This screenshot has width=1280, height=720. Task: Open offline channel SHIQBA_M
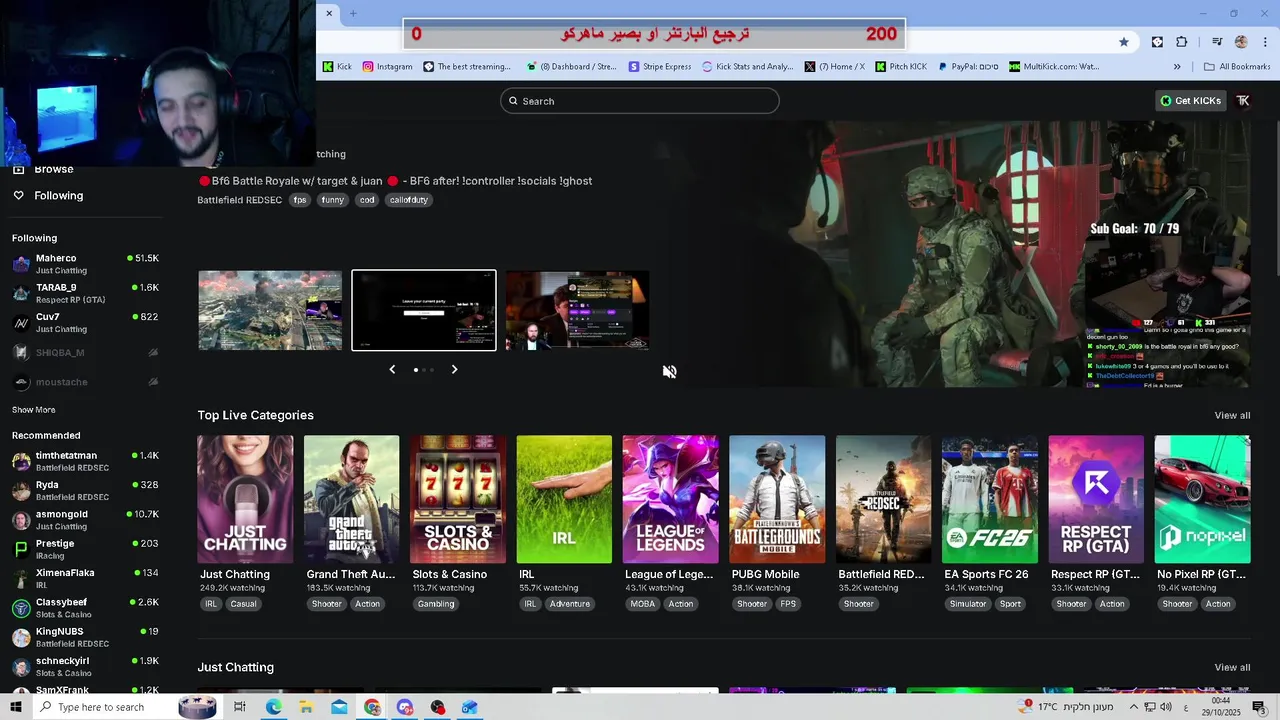[x=85, y=352]
